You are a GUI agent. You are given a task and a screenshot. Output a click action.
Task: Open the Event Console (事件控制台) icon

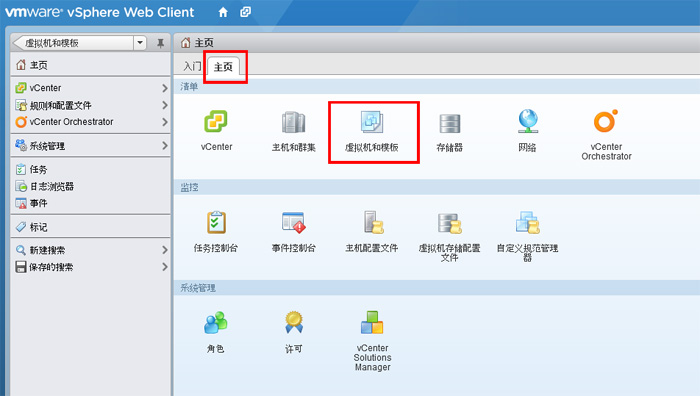pos(293,222)
